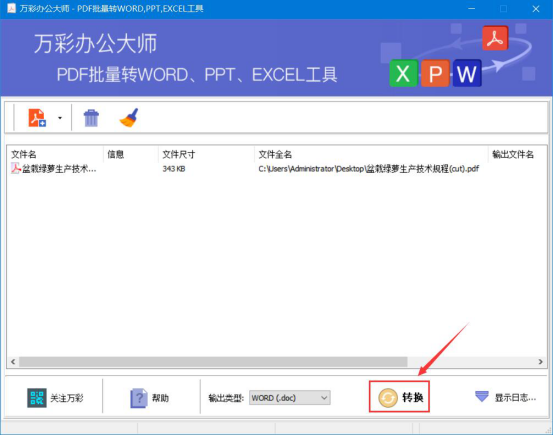Click the red PDF logo in banner

tap(495, 38)
